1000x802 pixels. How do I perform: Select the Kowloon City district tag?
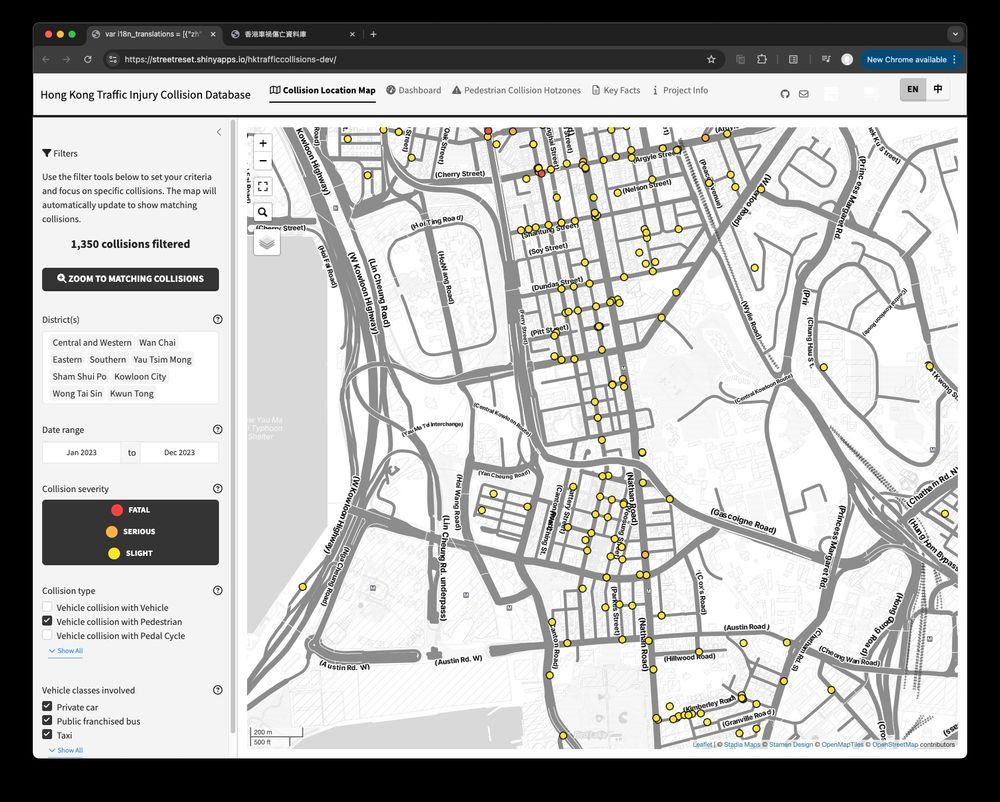[x=140, y=377]
